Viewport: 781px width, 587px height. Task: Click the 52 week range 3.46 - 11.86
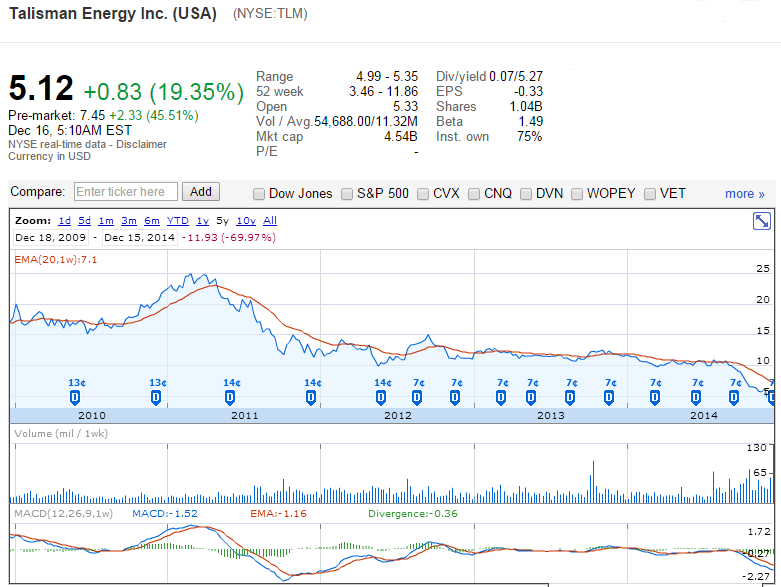(383, 92)
